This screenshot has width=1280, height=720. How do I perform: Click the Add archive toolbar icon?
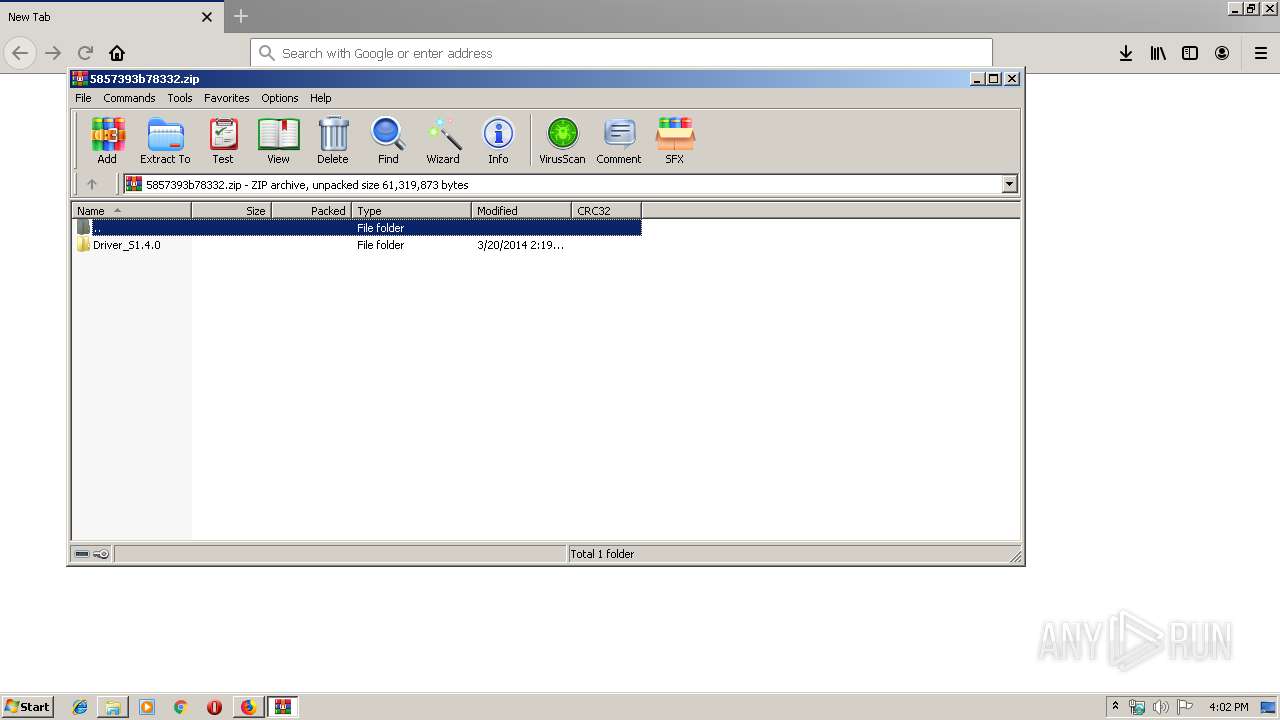coord(107,140)
